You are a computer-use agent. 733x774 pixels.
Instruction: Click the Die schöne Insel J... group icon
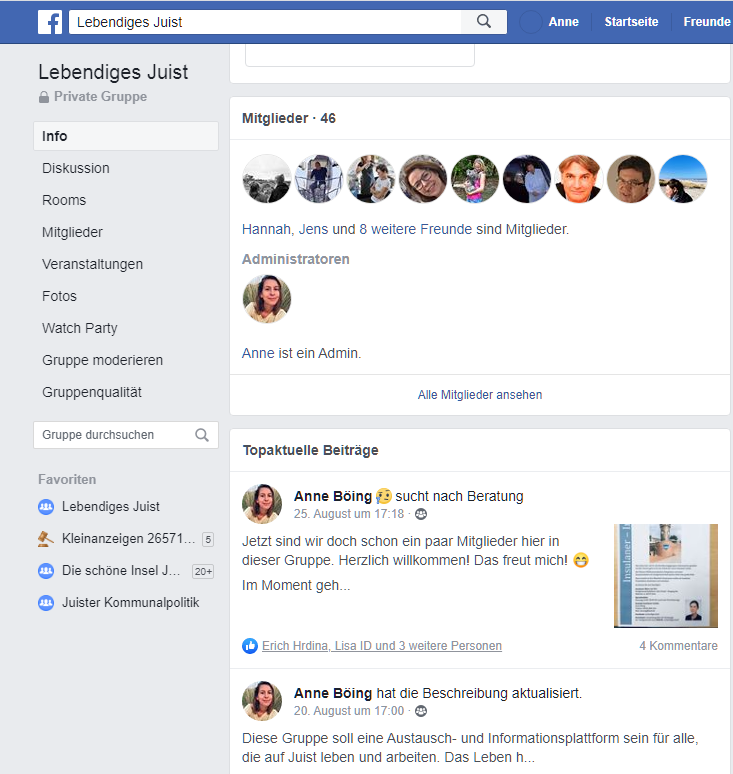coord(46,571)
